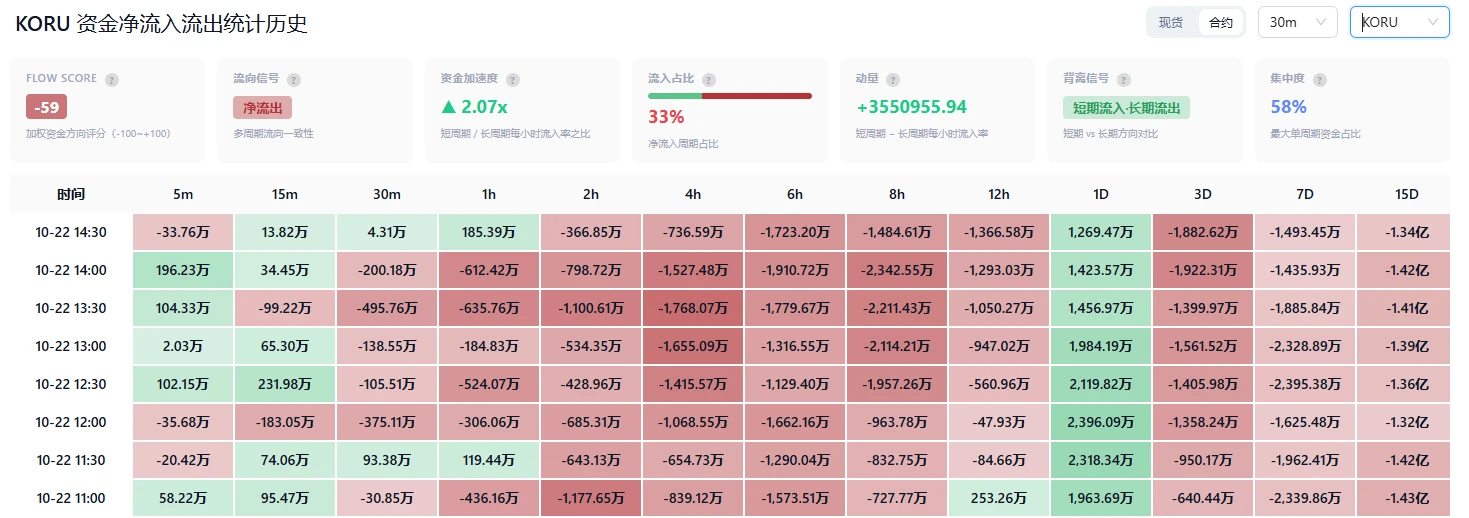Click cell showing -2,342.55万
The width and height of the screenshot is (1469, 518).
click(897, 270)
